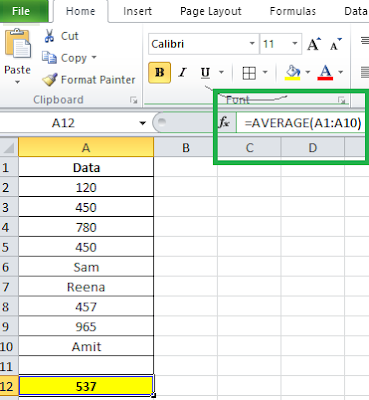Open Font dialog launcher
This screenshot has height=400, width=369.
tap(341, 100)
